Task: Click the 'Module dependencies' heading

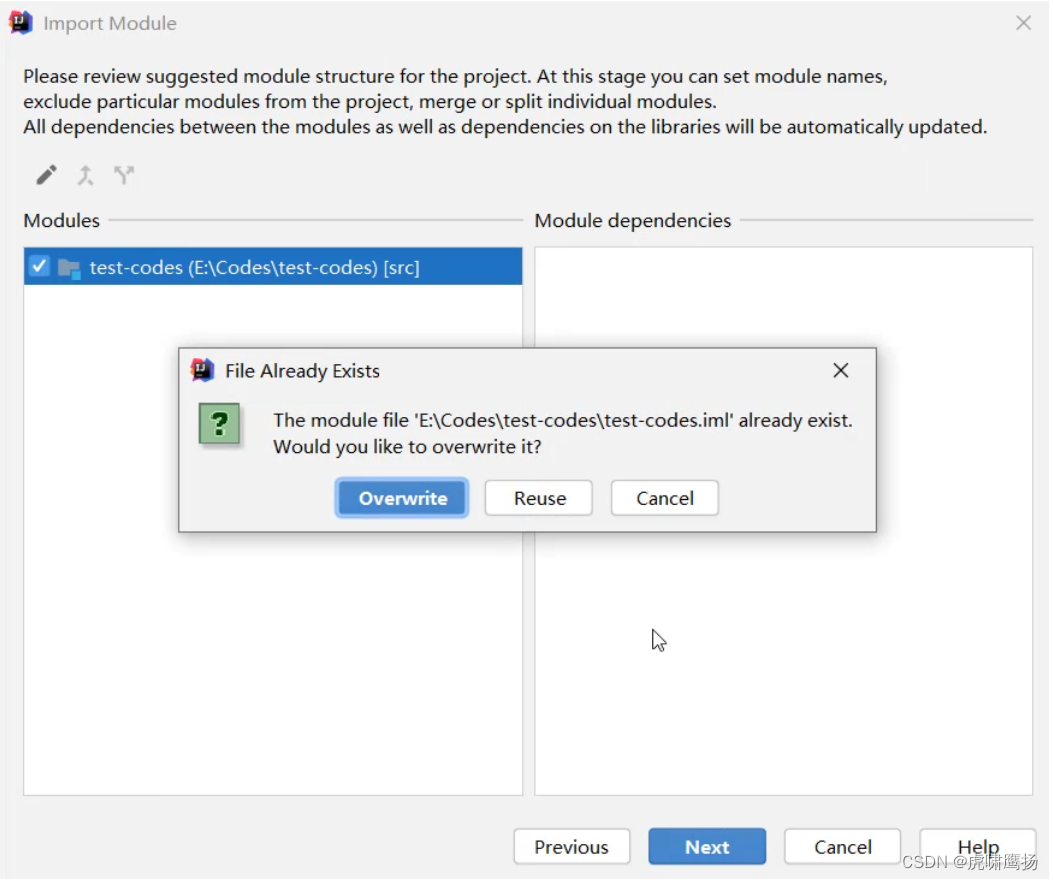Action: coord(633,220)
